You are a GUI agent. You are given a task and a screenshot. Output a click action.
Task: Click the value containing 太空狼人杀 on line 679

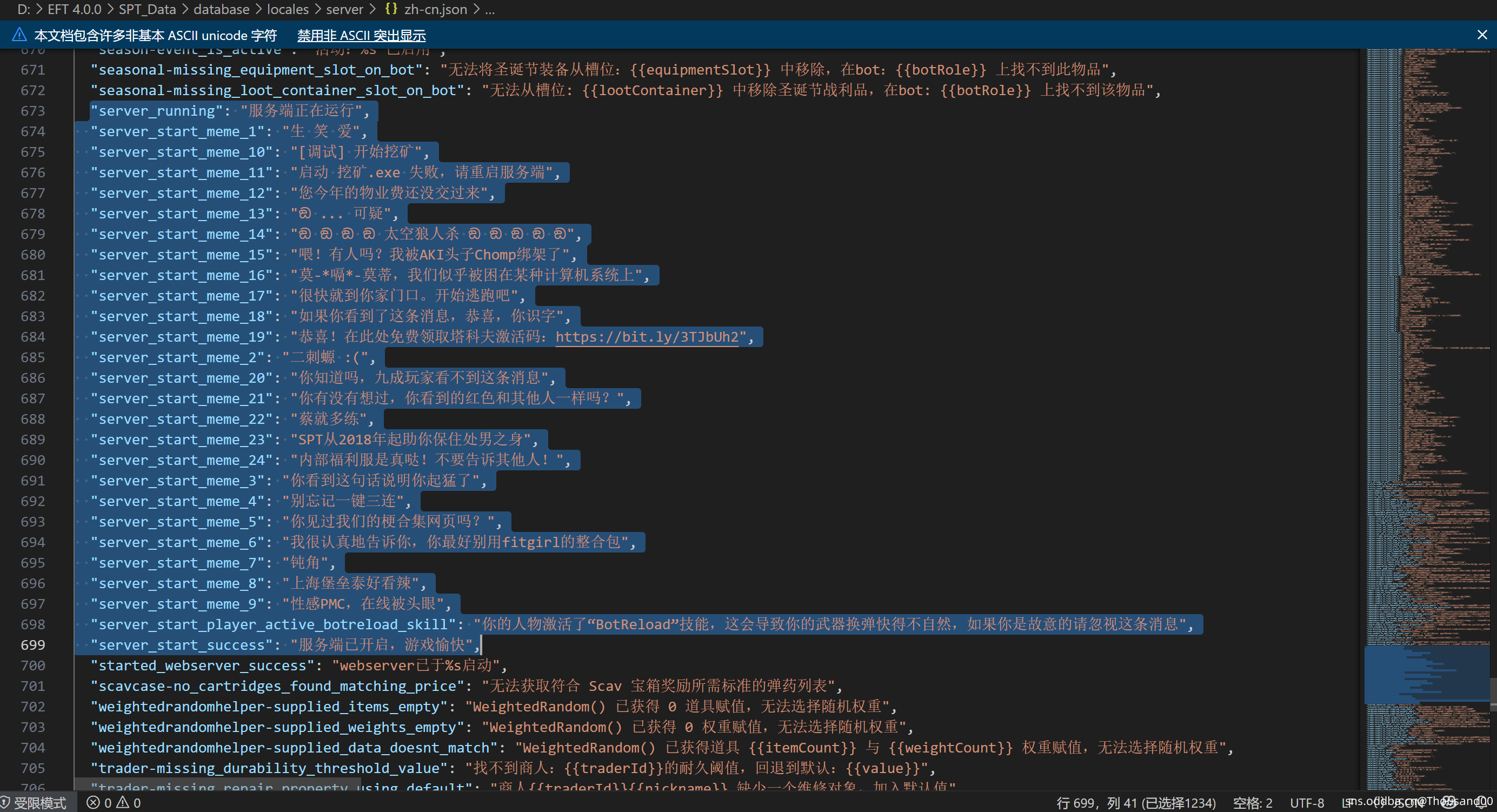pyautogui.click(x=432, y=234)
